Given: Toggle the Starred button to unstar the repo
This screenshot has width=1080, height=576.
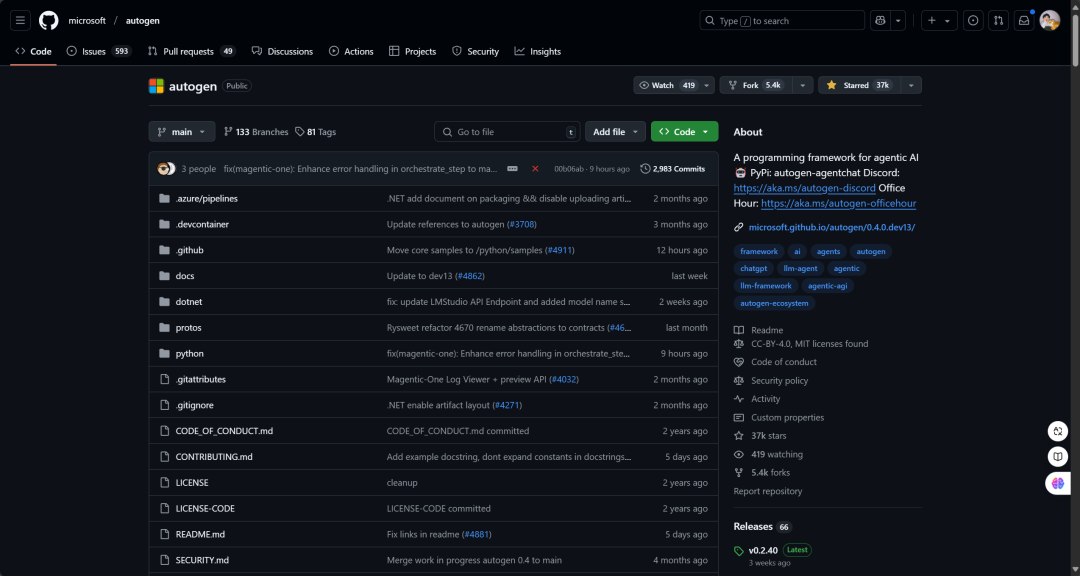Looking at the screenshot, I should coord(859,85).
